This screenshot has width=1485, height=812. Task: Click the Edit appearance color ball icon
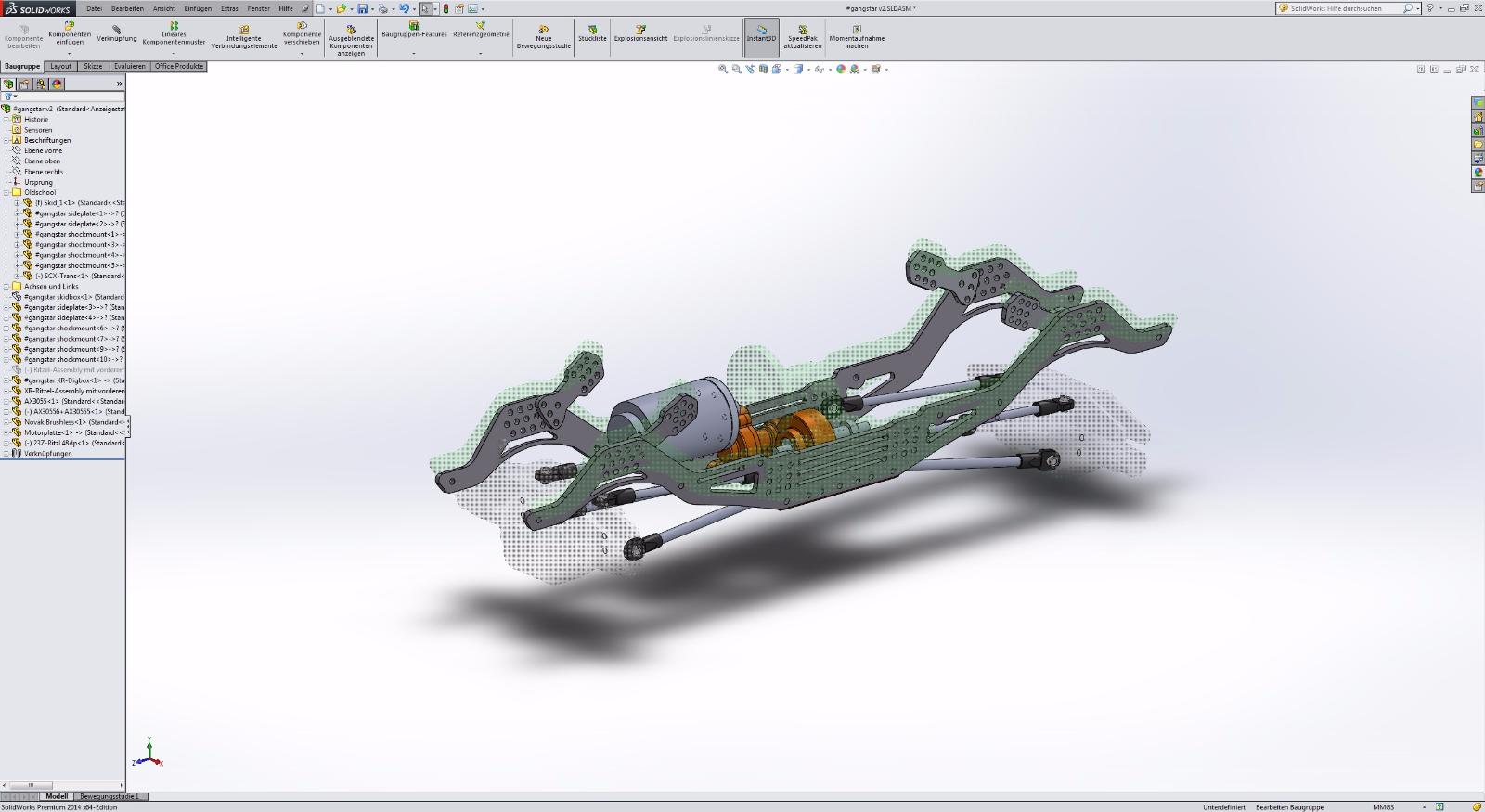click(x=841, y=69)
